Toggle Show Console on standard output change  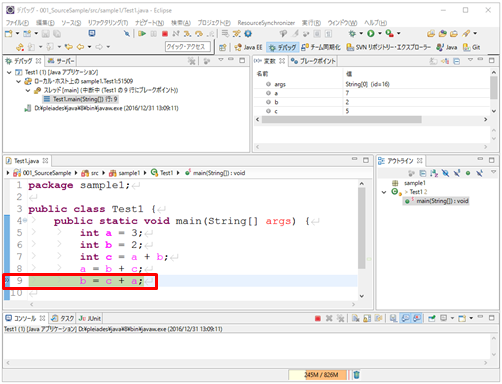pyautogui.click(x=405, y=318)
